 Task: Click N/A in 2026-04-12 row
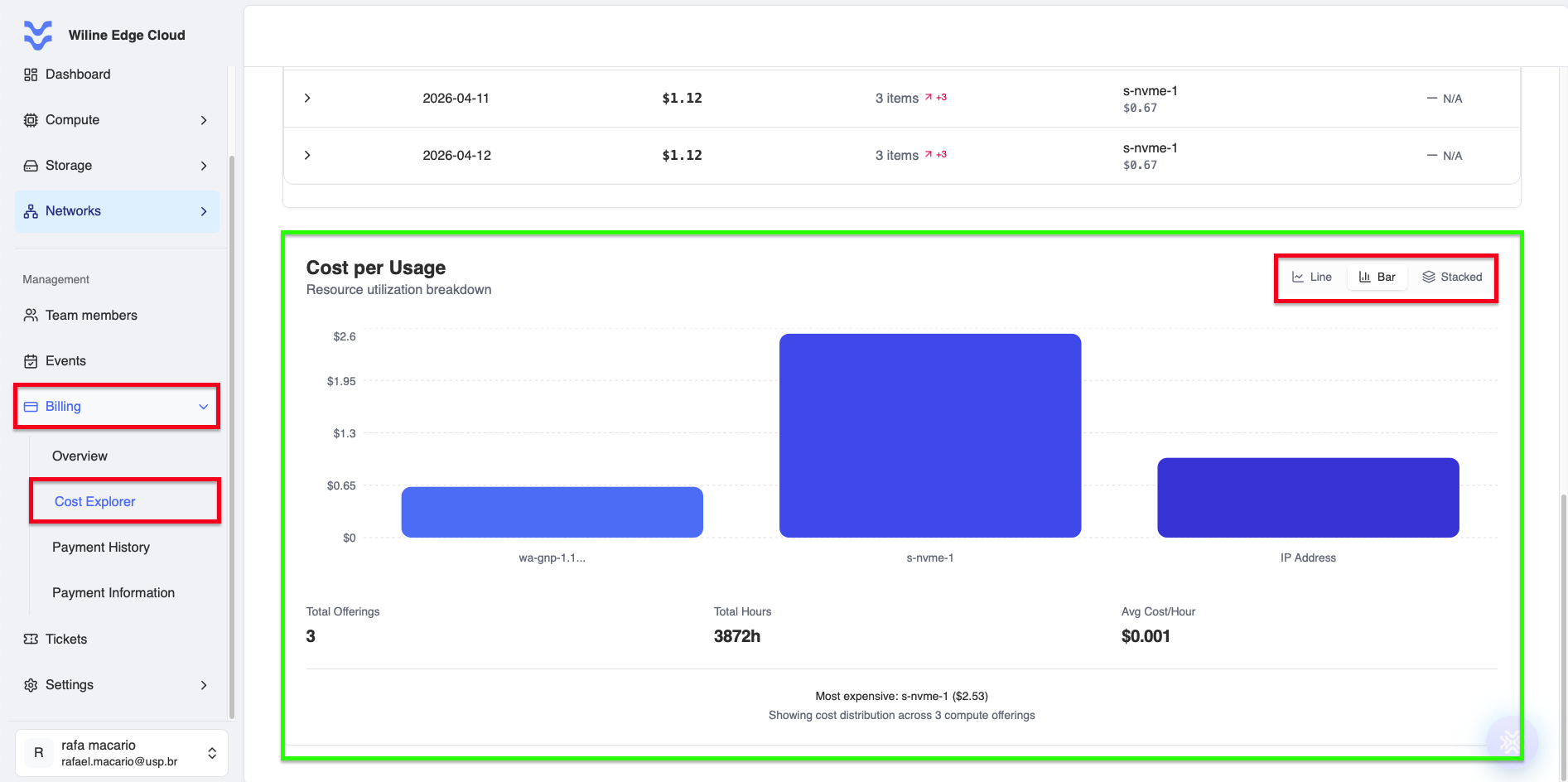click(x=1453, y=156)
